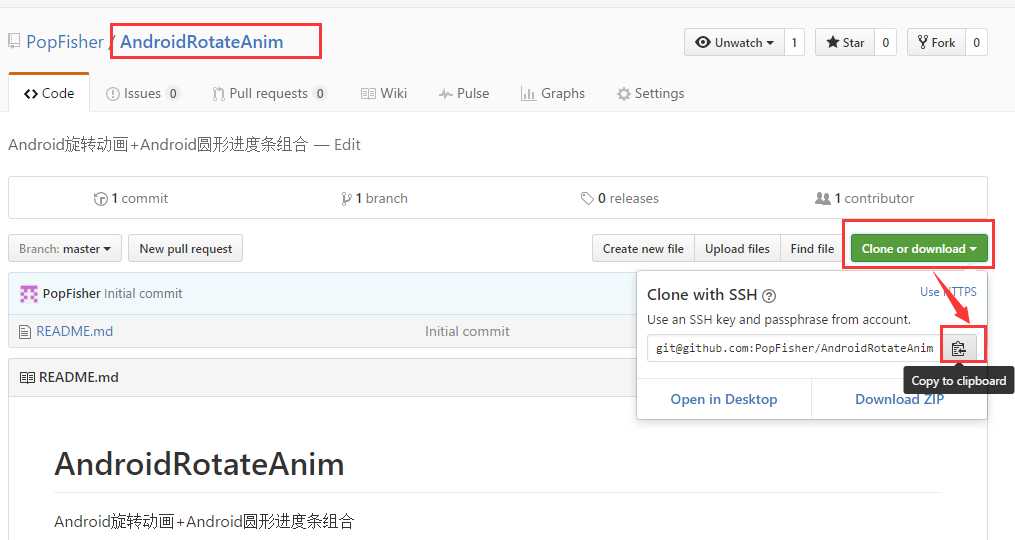Viewport: 1015px width, 540px height.
Task: Open the Graphs tab
Action: [x=553, y=93]
